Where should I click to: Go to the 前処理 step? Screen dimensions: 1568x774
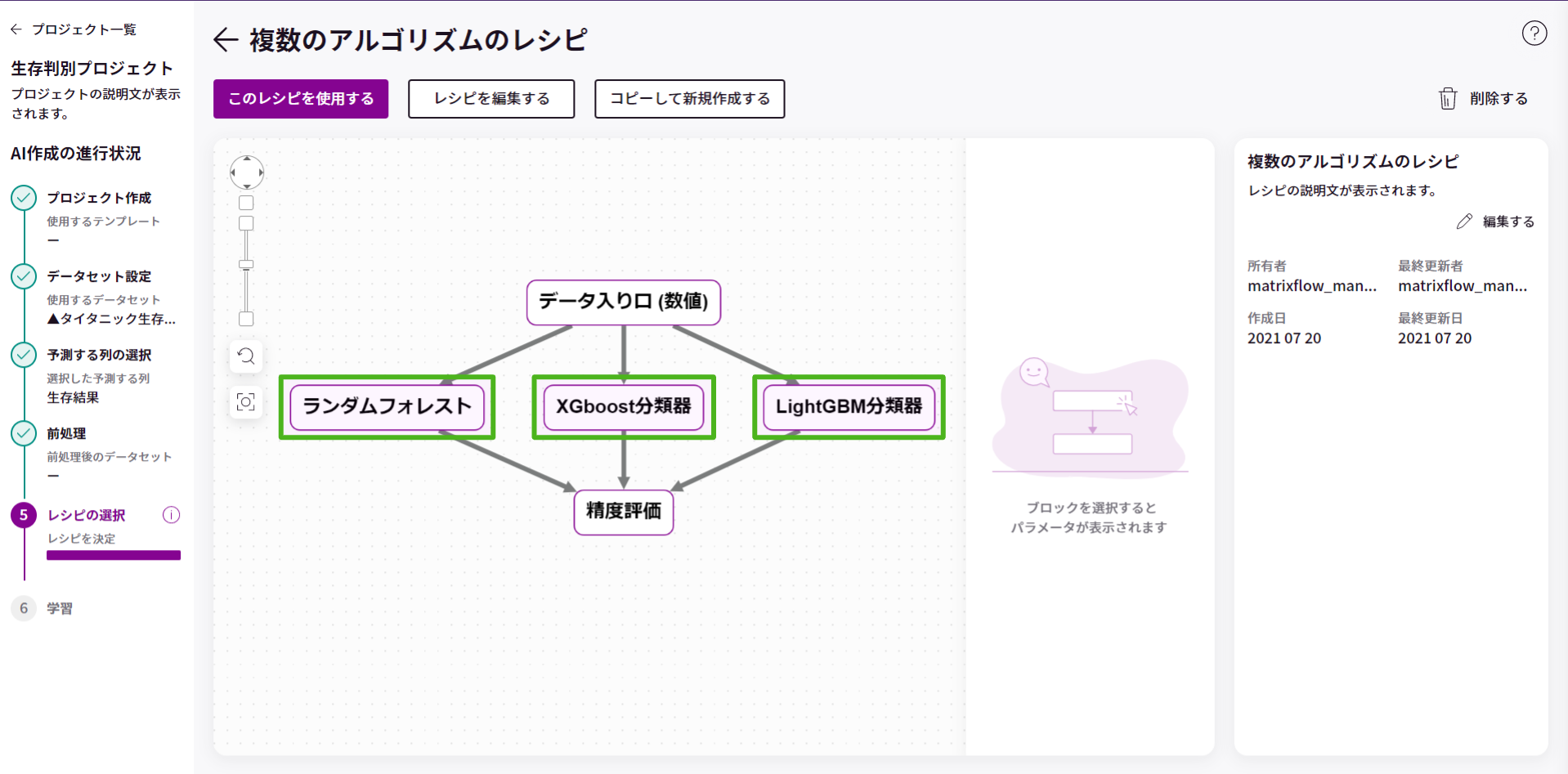pos(66,433)
